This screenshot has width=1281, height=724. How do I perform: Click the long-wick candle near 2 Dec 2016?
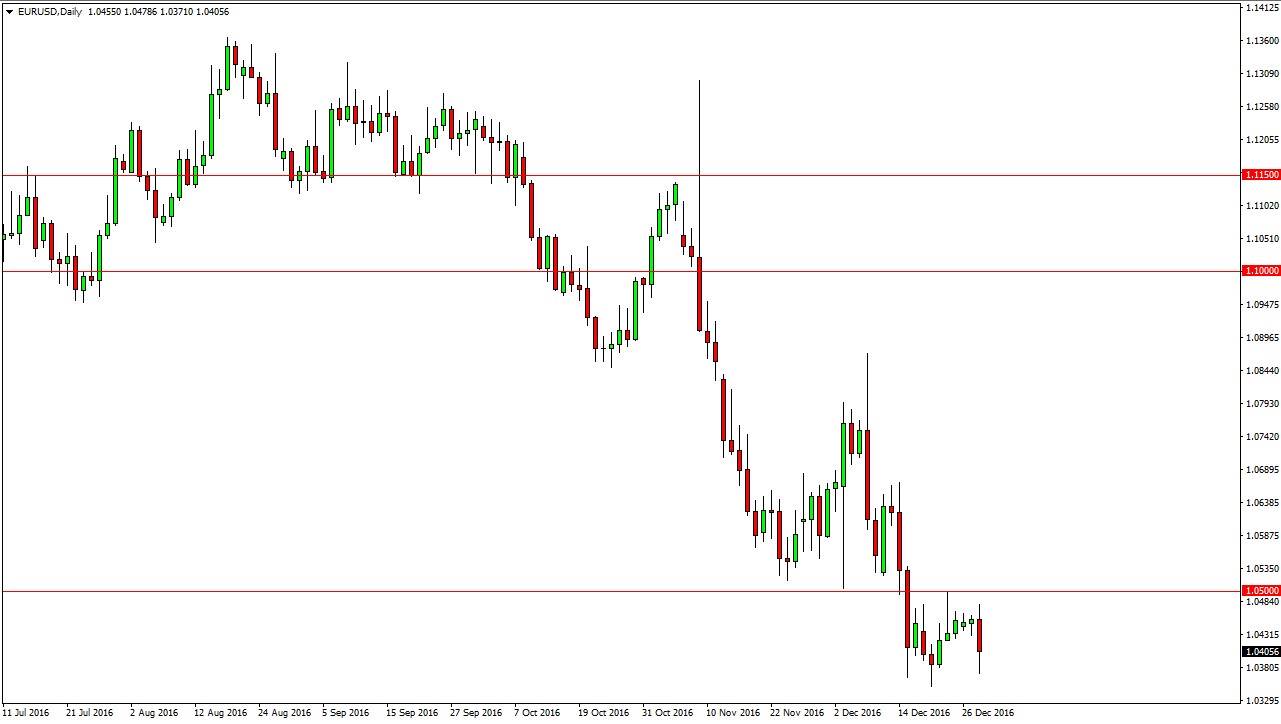[867, 470]
